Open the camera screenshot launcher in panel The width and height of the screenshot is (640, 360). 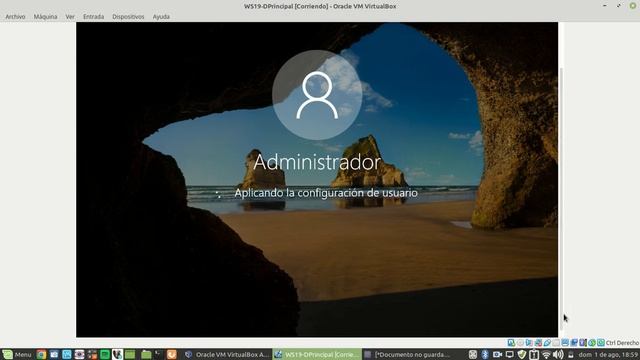54,354
